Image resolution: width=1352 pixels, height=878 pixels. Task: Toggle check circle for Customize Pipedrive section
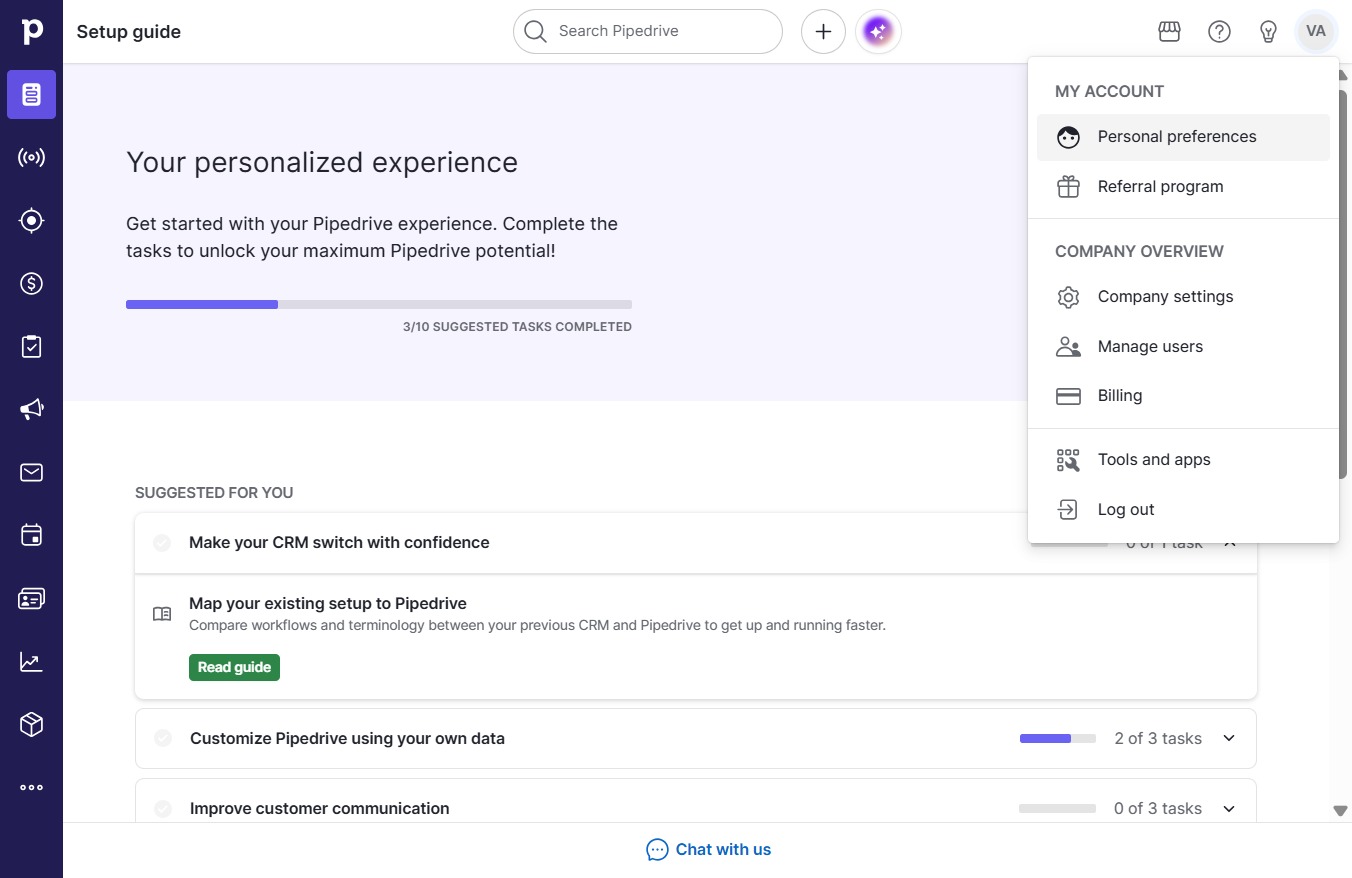[163, 738]
